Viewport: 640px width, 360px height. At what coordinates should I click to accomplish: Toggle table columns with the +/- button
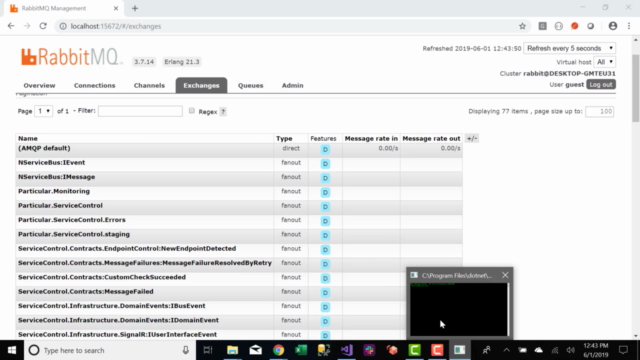471,138
